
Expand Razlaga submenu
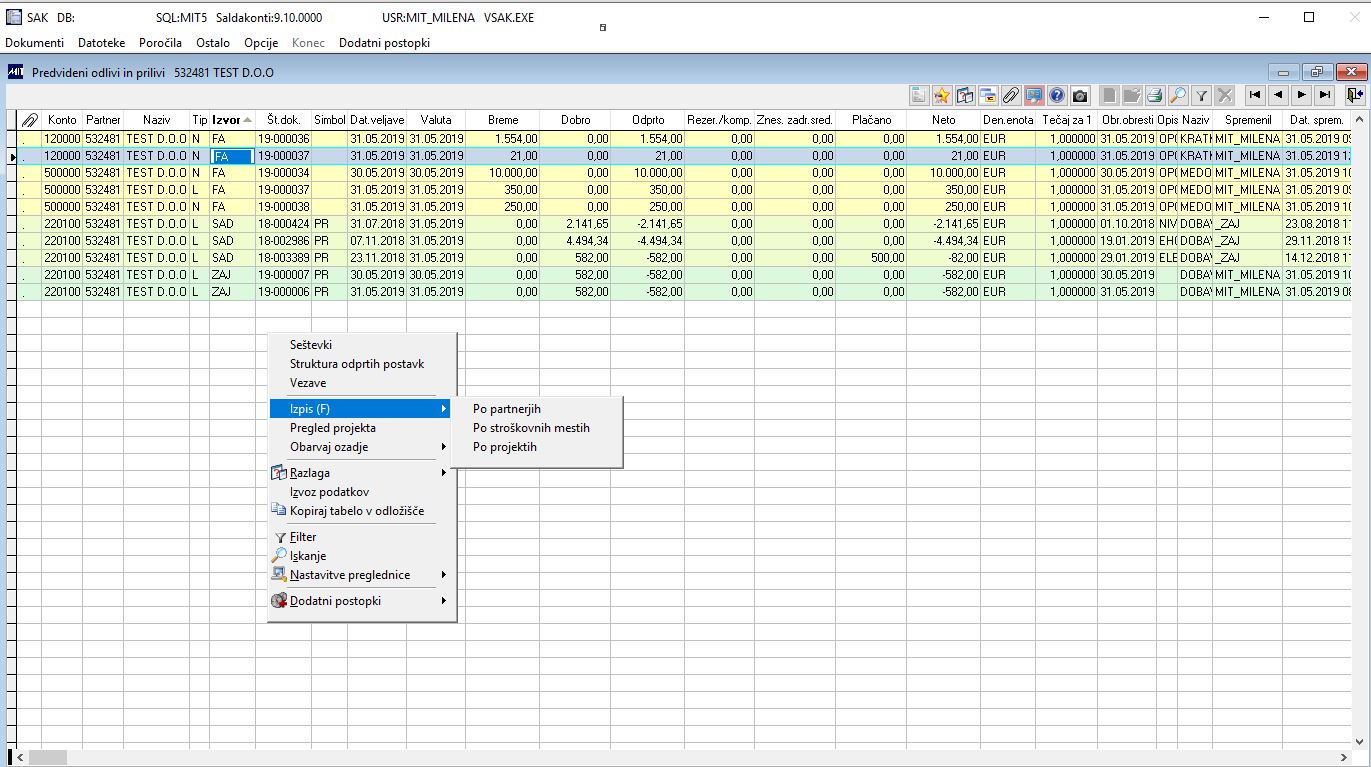[x=362, y=473]
